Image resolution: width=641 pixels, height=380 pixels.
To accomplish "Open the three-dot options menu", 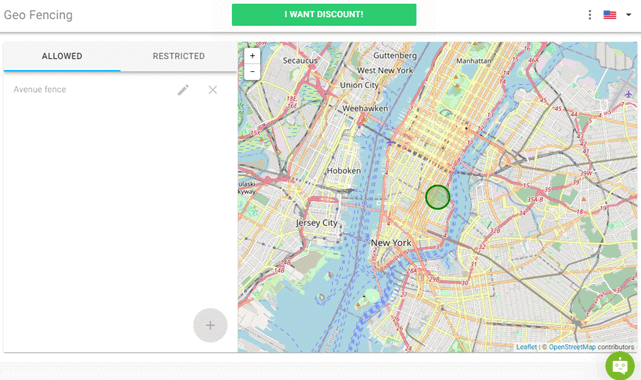I will coord(589,15).
